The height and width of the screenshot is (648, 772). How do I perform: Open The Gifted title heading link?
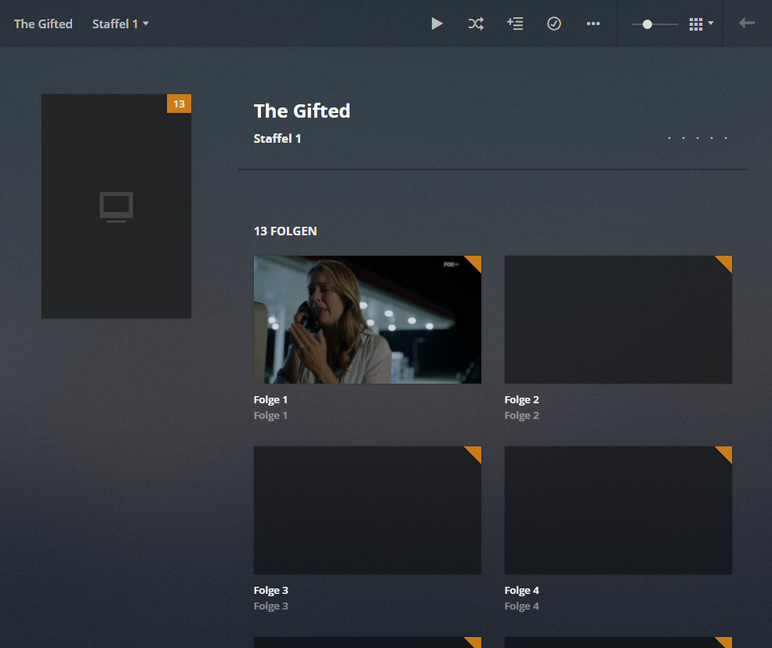302,111
